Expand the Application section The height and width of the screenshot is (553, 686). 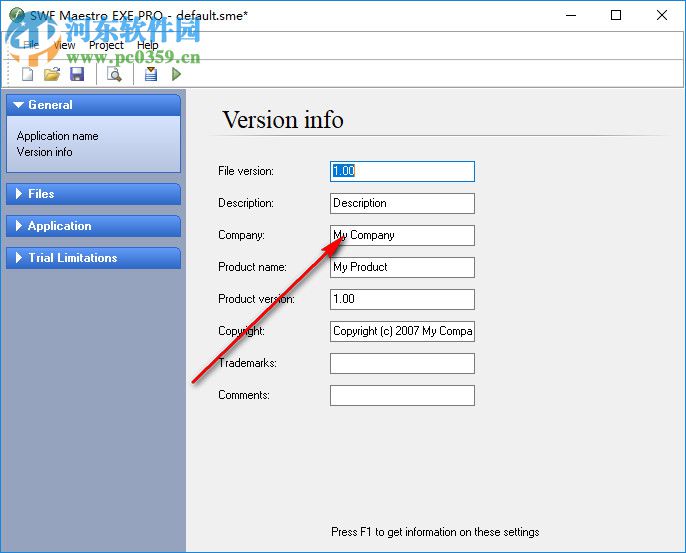pos(93,226)
